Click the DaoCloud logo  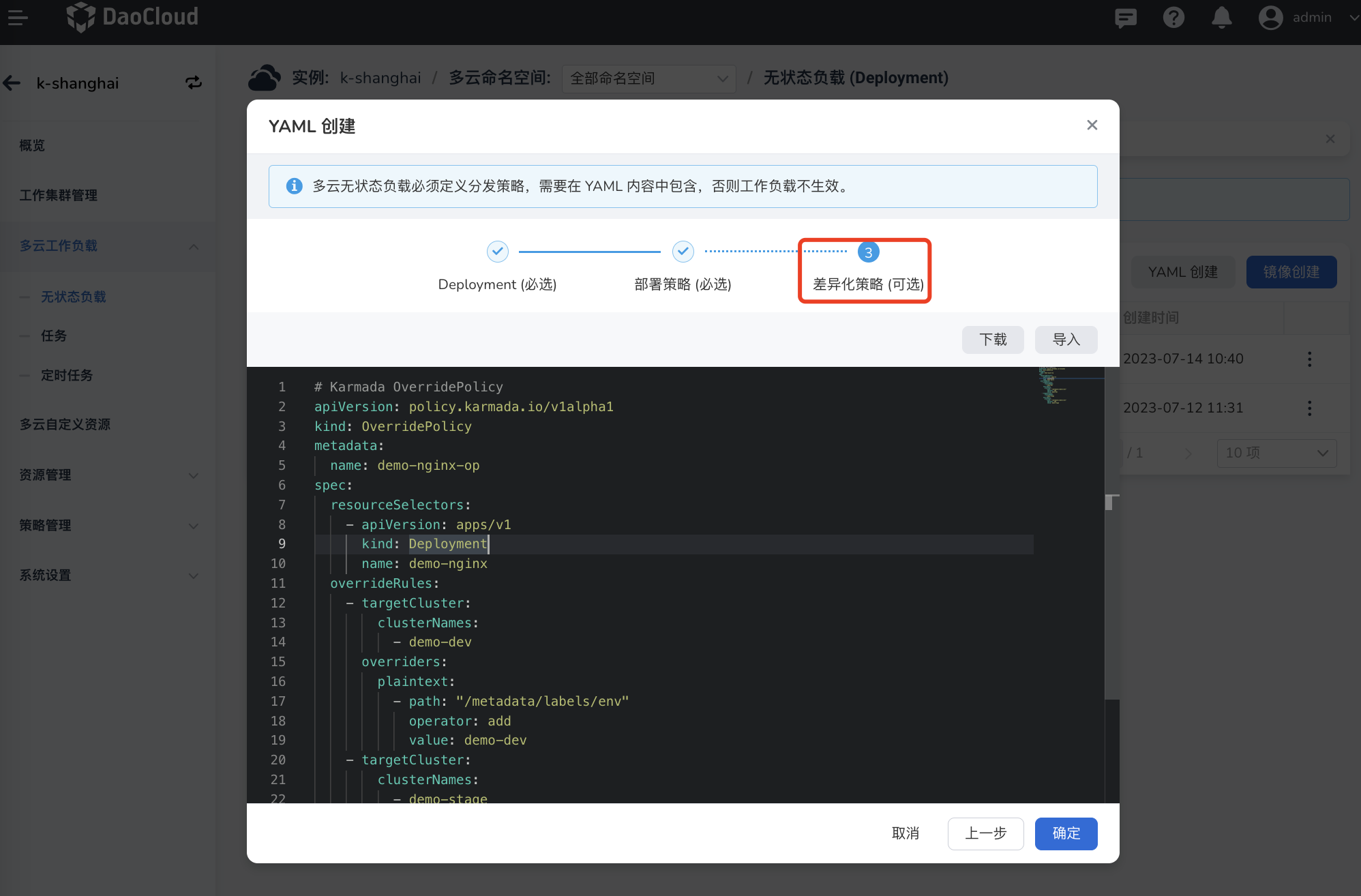pos(132,18)
